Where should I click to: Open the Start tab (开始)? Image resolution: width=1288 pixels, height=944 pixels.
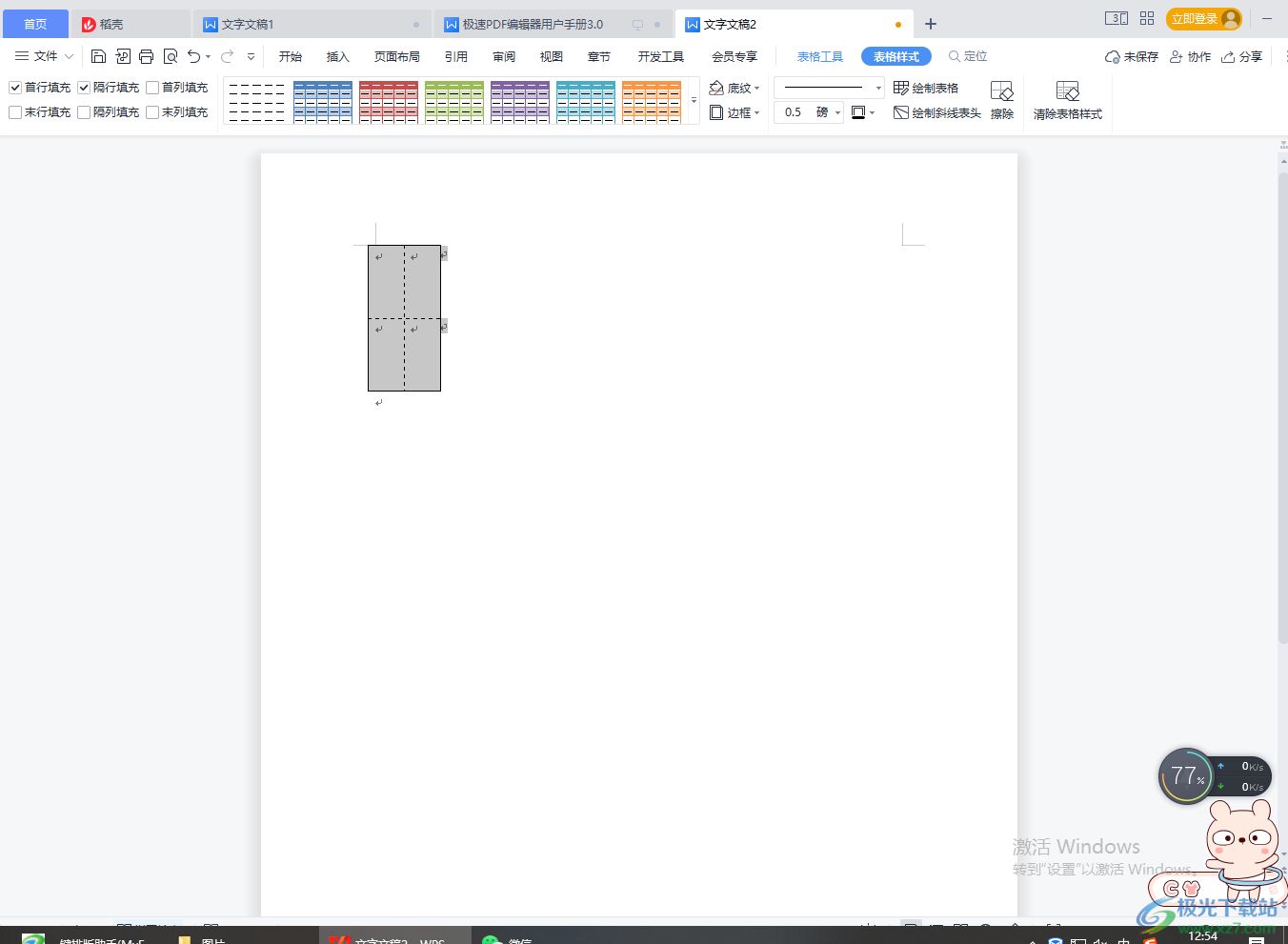point(291,57)
